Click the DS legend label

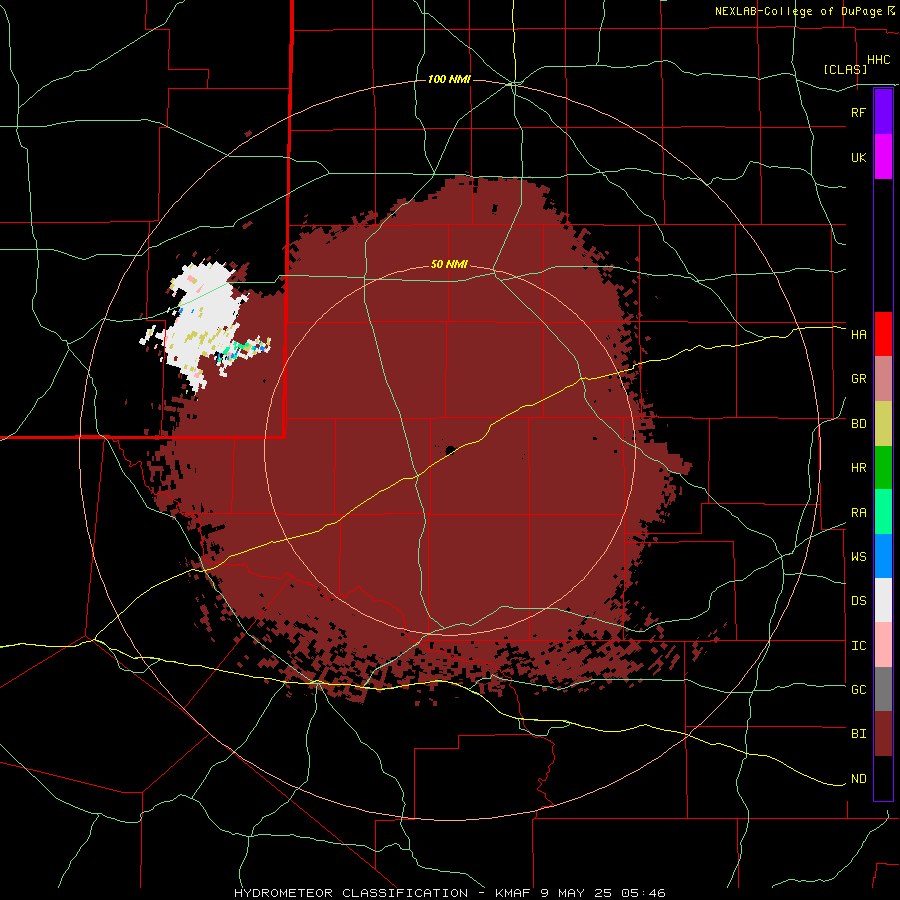(x=858, y=601)
